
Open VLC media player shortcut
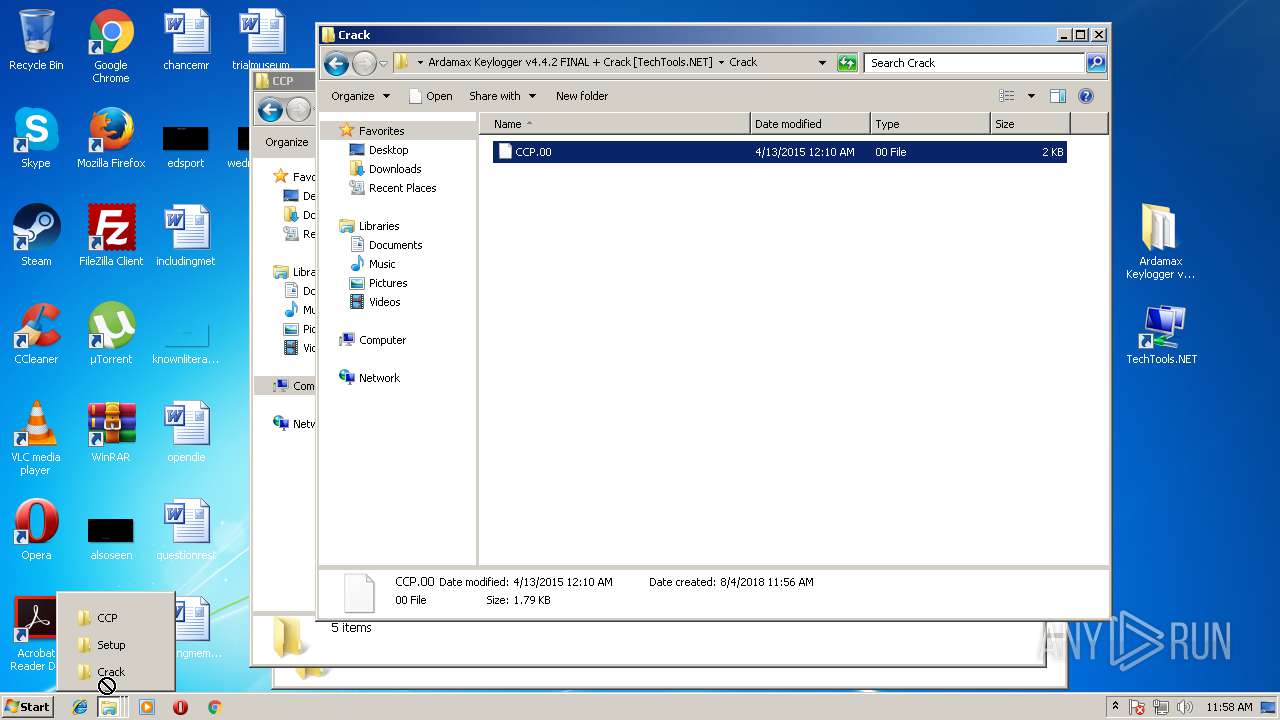[36, 438]
